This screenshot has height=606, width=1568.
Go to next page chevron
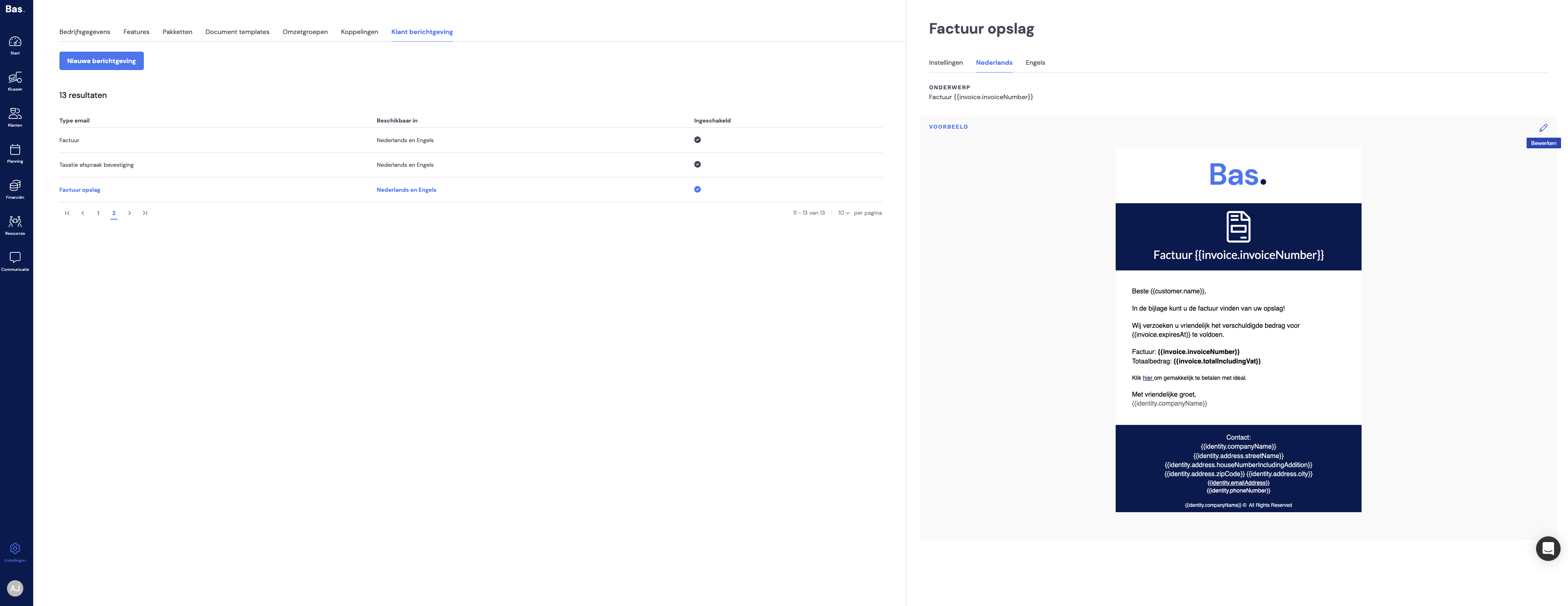(130, 213)
